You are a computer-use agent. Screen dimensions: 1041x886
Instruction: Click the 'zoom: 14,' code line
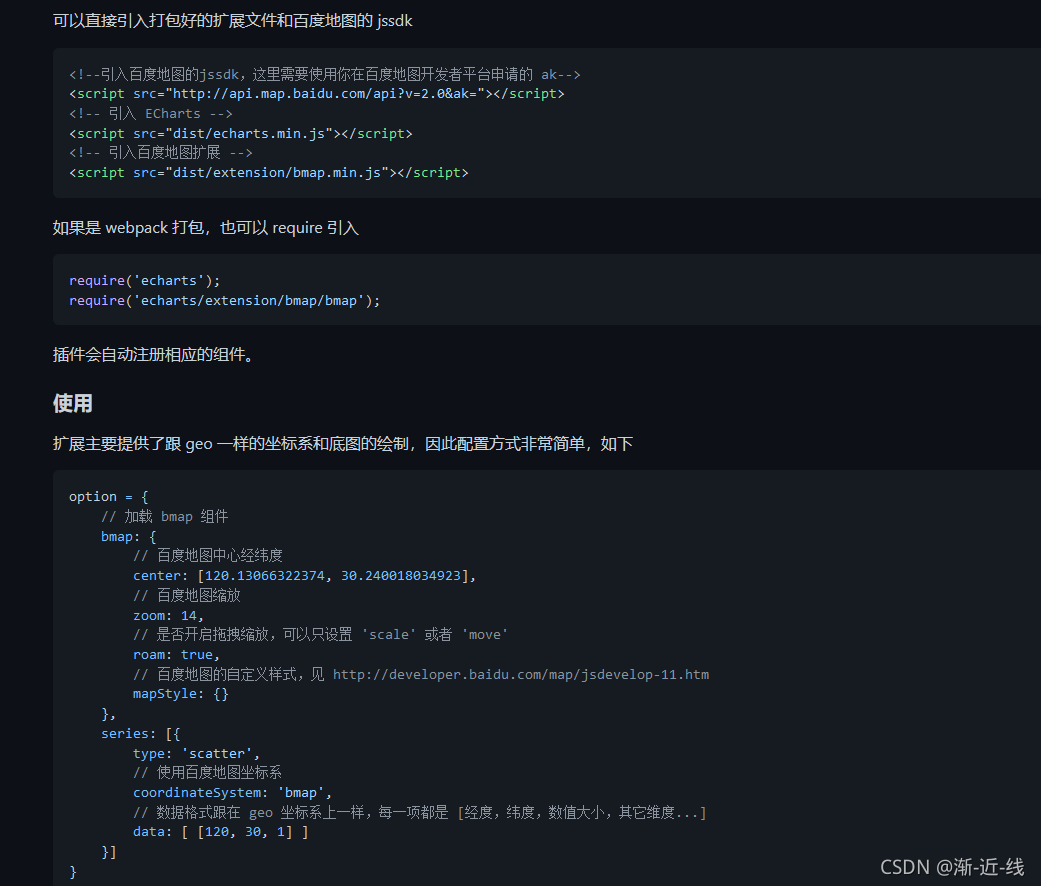[x=168, y=615]
